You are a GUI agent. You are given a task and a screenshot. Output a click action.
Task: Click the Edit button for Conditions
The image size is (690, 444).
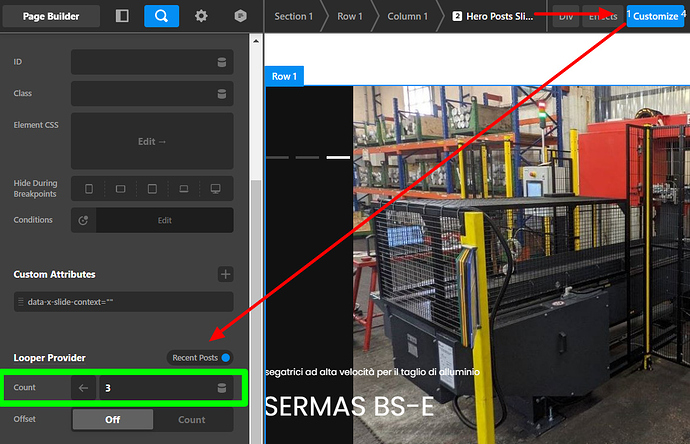[164, 220]
